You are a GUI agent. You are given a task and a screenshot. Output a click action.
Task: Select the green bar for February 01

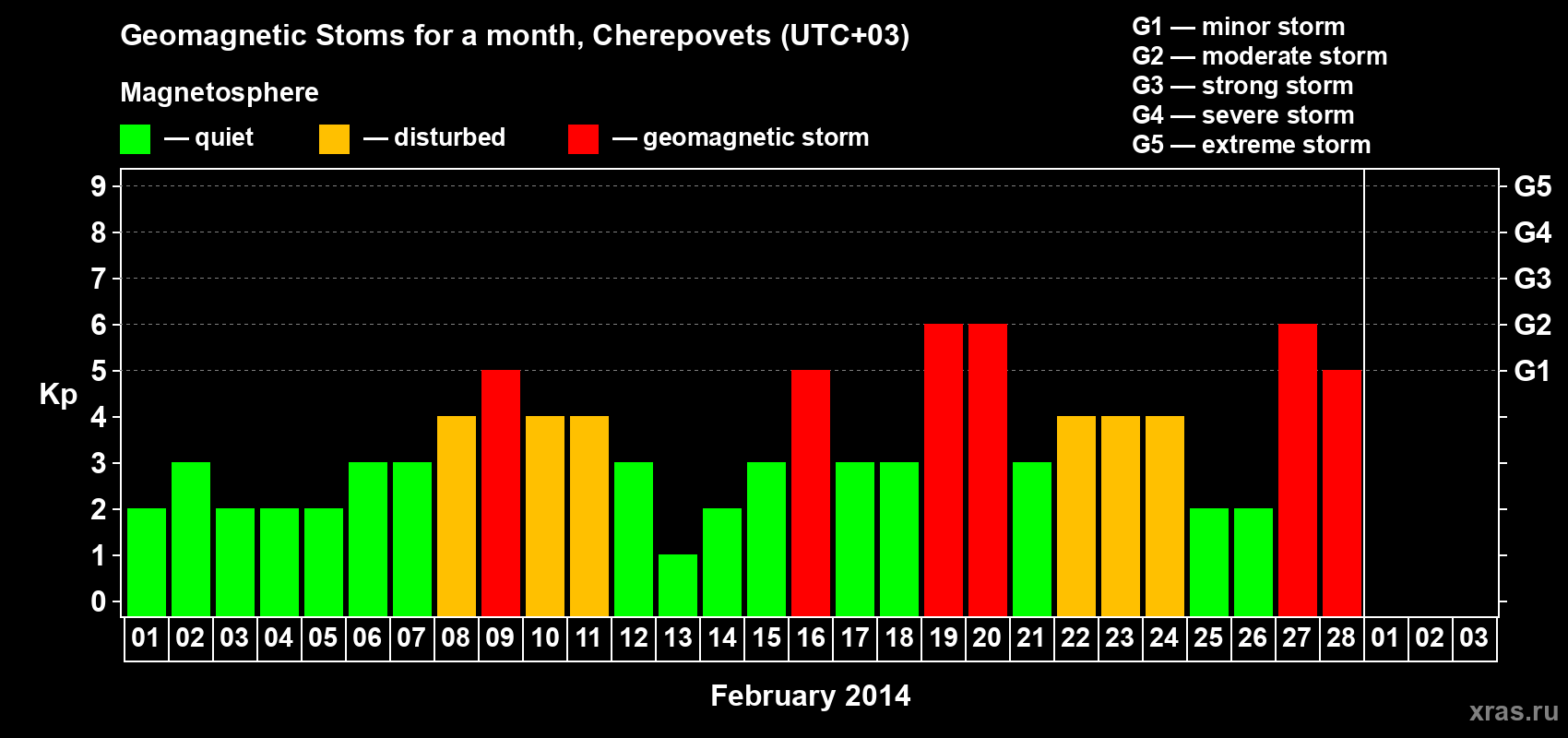pyautogui.click(x=147, y=562)
